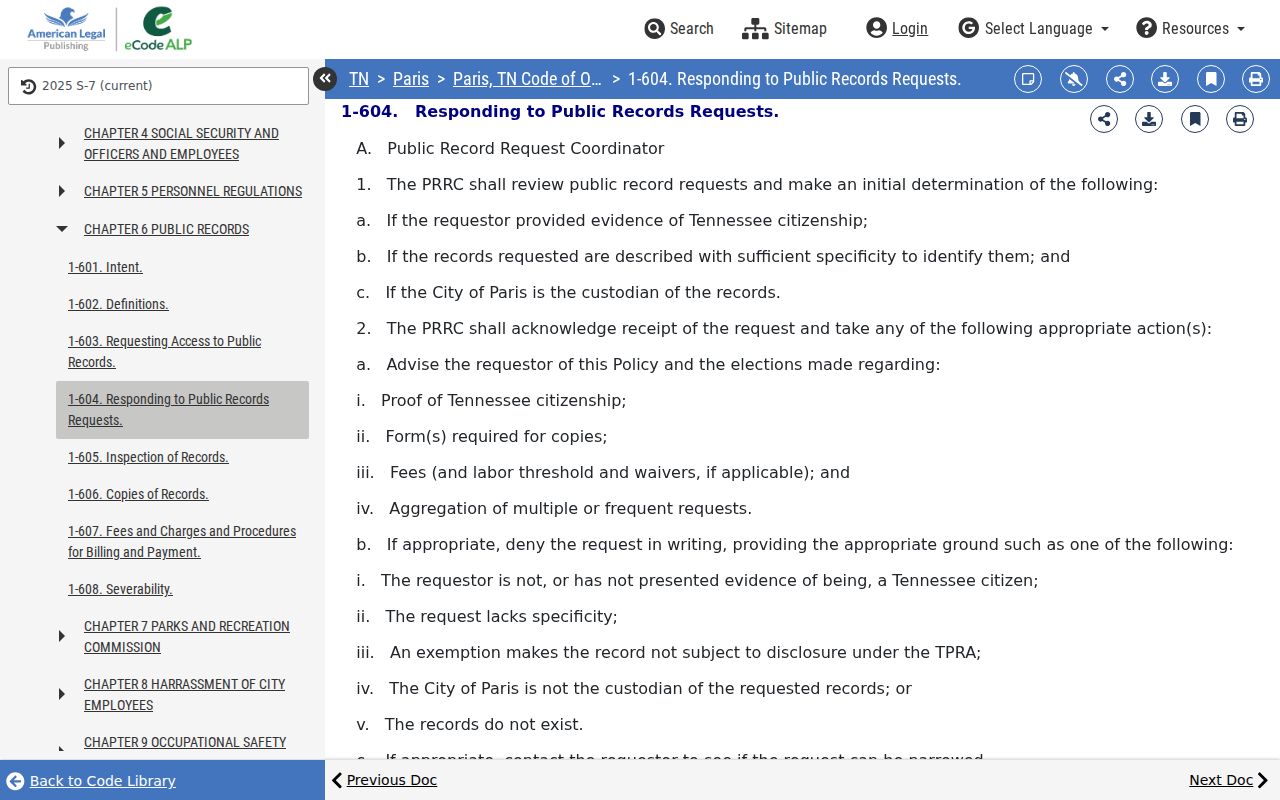The height and width of the screenshot is (800, 1280).
Task: Collapse the Chapter 6 Public Records arrow
Action: click(62, 229)
